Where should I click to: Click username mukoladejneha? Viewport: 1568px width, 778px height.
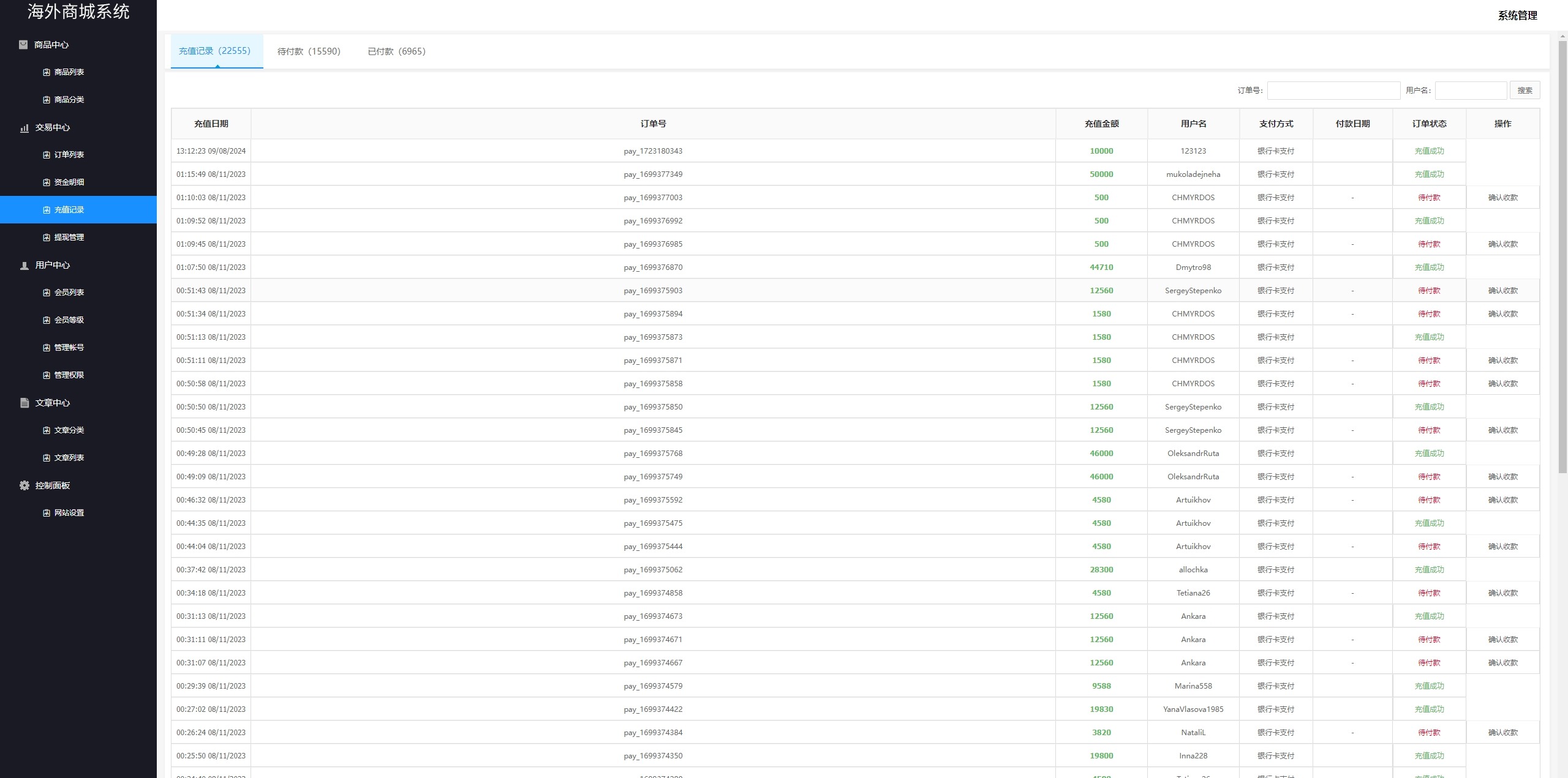(1193, 174)
